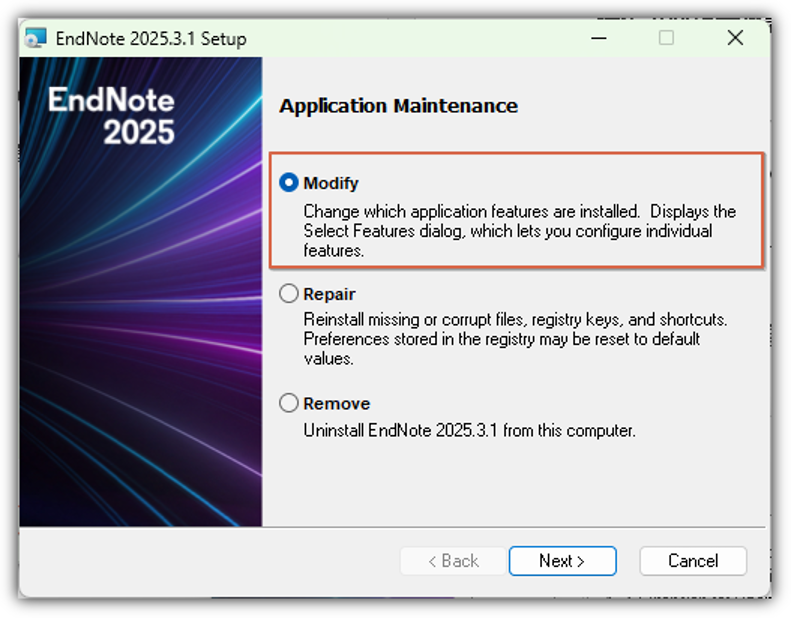Choose the Remove radio option
Image resolution: width=792 pixels, height=618 pixels.
(x=289, y=403)
